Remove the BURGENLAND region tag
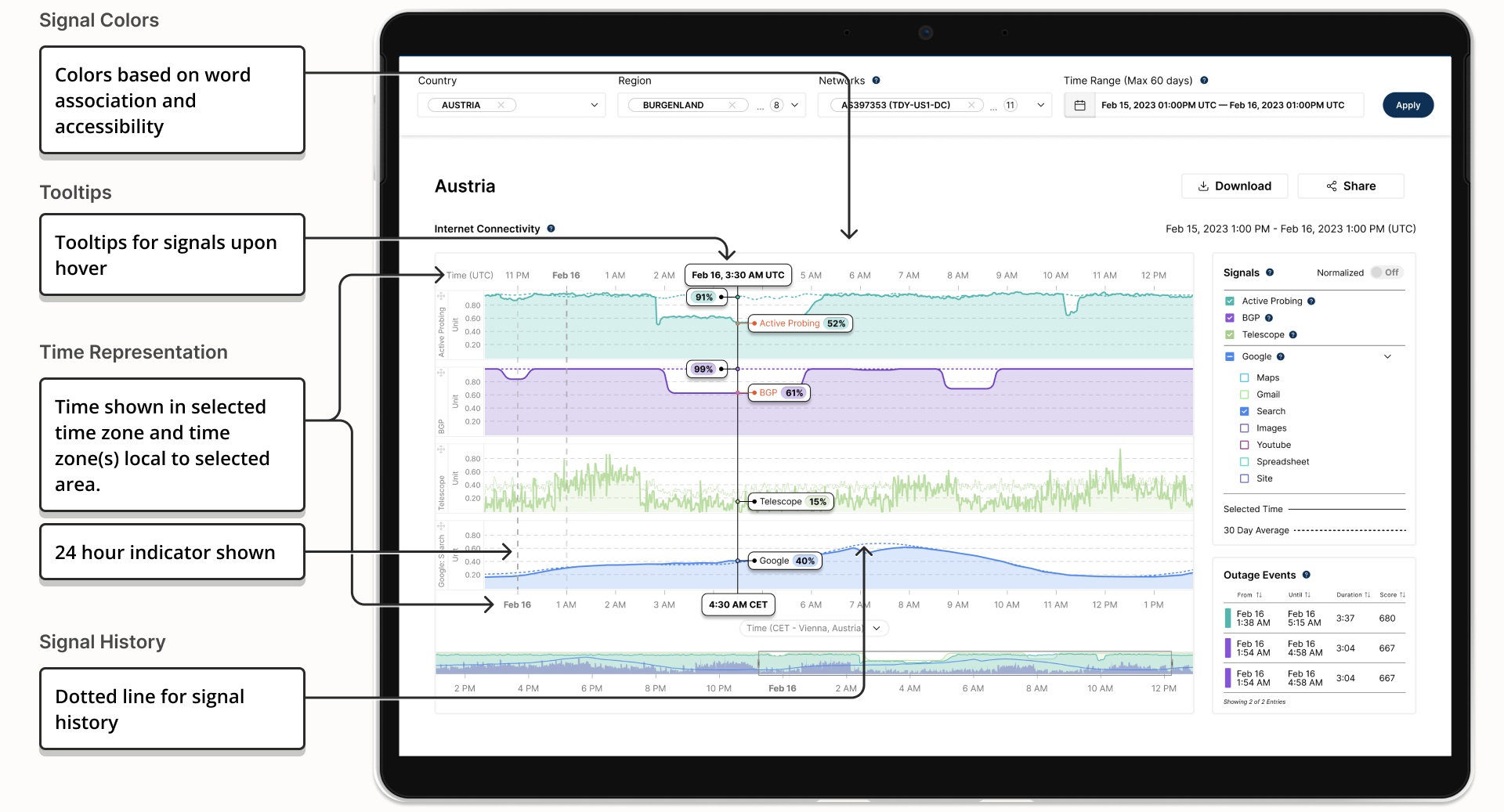 coord(732,105)
